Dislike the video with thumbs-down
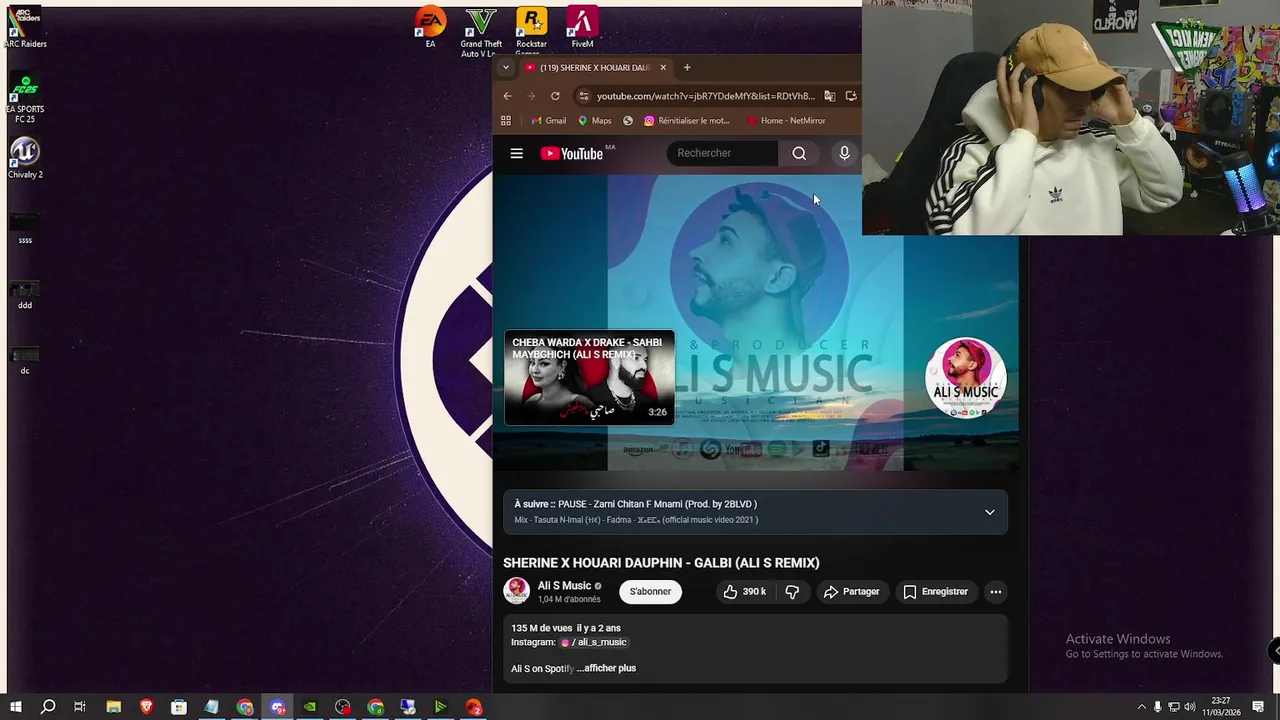This screenshot has height=720, width=1280. click(x=792, y=592)
